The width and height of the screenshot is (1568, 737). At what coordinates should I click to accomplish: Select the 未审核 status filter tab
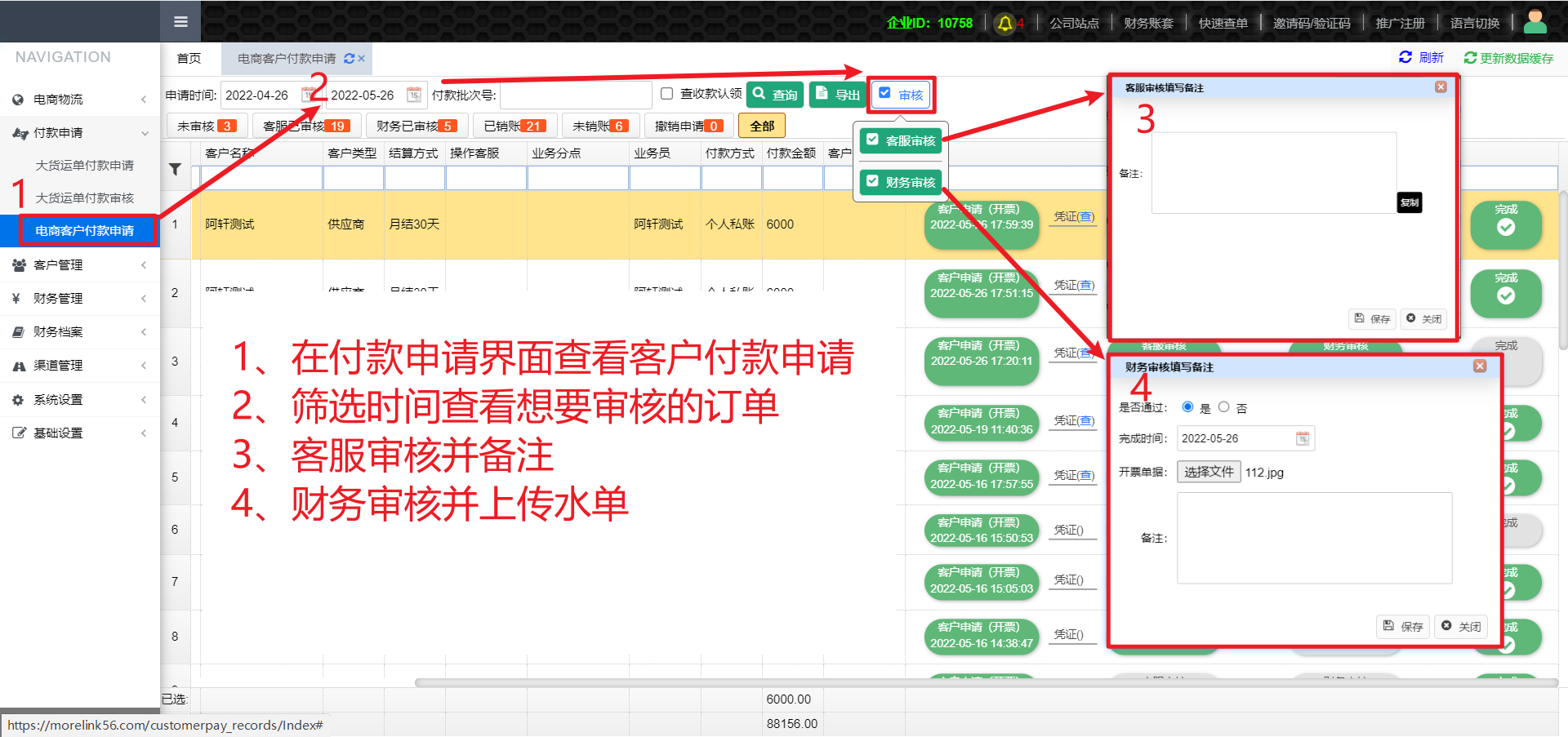(206, 126)
